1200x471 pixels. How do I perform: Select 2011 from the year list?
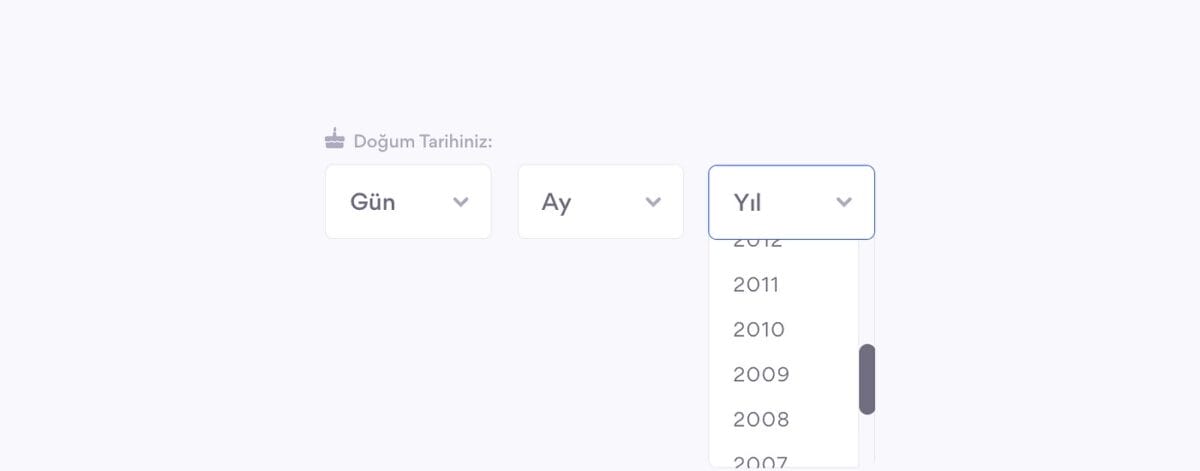point(756,285)
